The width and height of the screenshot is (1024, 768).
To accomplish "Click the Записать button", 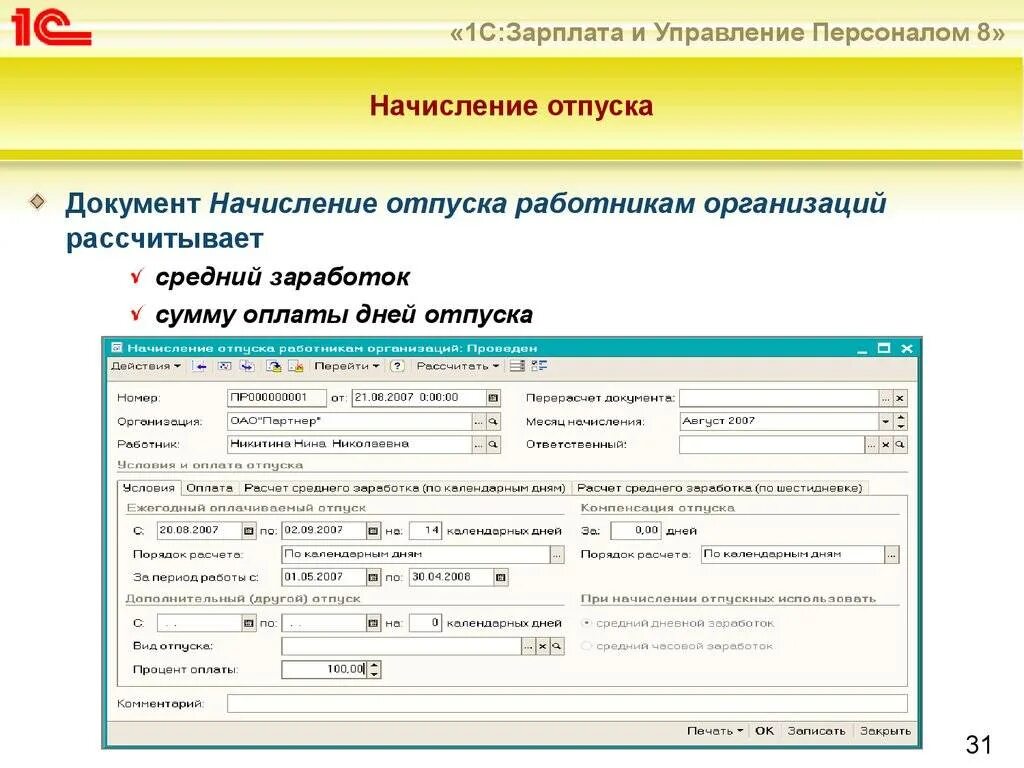I will tap(816, 731).
